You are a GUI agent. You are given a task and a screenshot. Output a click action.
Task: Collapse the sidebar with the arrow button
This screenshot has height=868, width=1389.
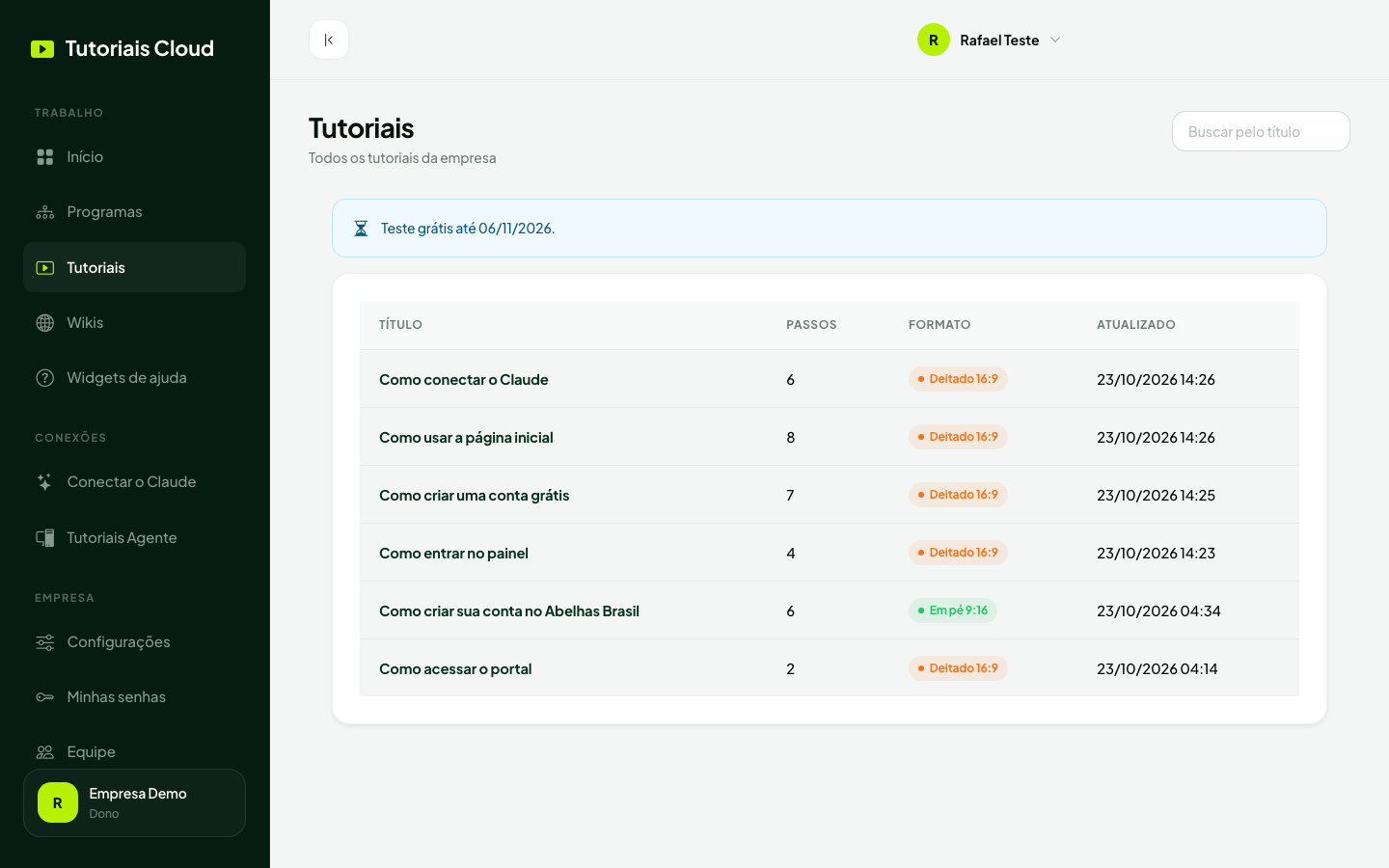click(329, 40)
